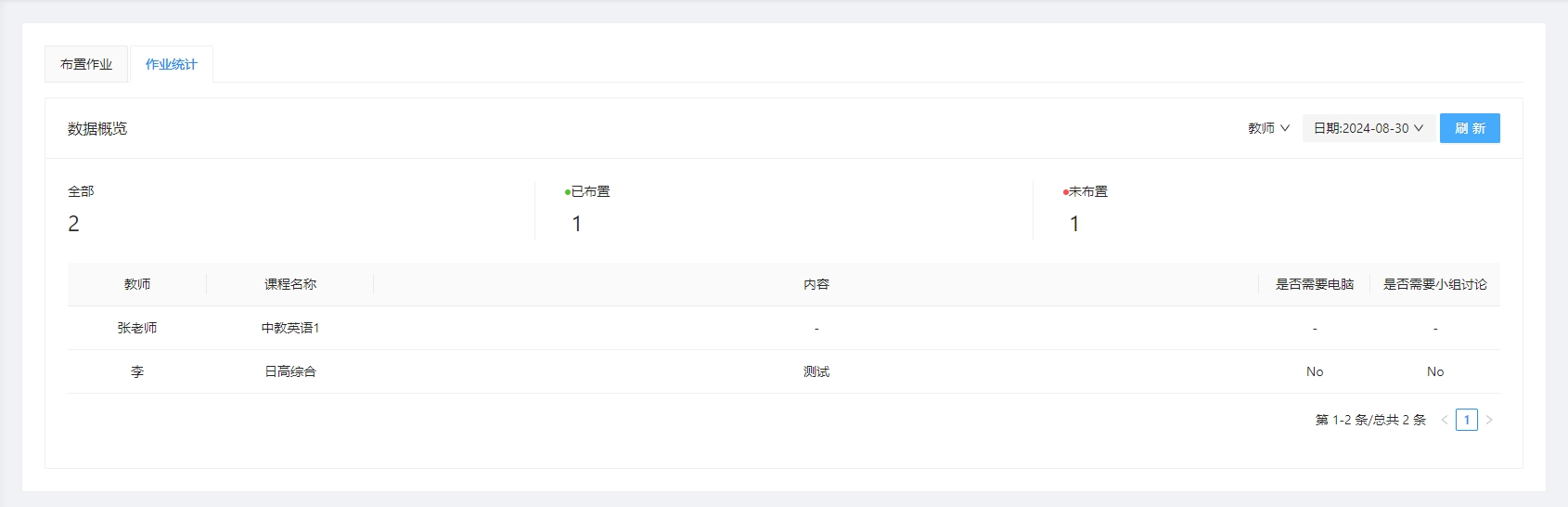Image resolution: width=1568 pixels, height=507 pixels.
Task: Click the 内容 column header
Action: point(816,284)
